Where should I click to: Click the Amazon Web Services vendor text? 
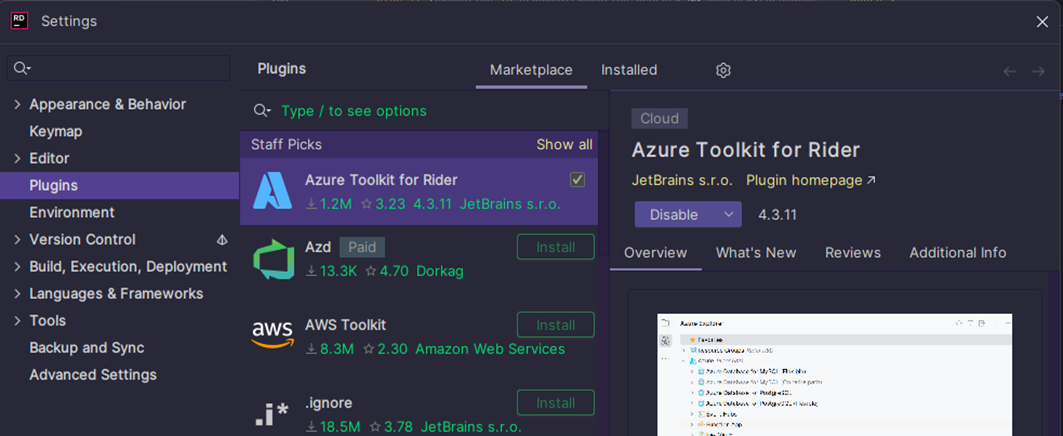489,349
